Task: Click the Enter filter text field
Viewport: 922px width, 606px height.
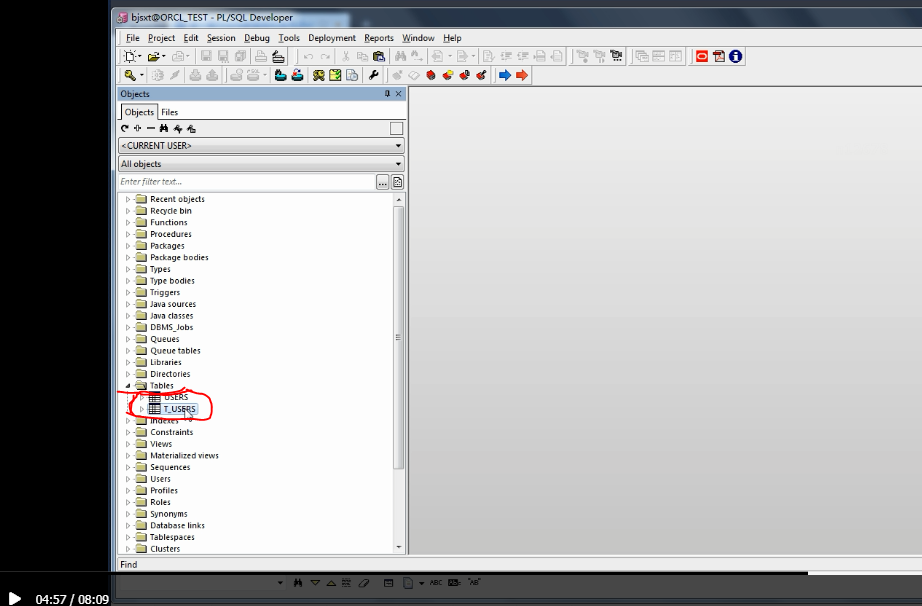Action: tap(246, 182)
